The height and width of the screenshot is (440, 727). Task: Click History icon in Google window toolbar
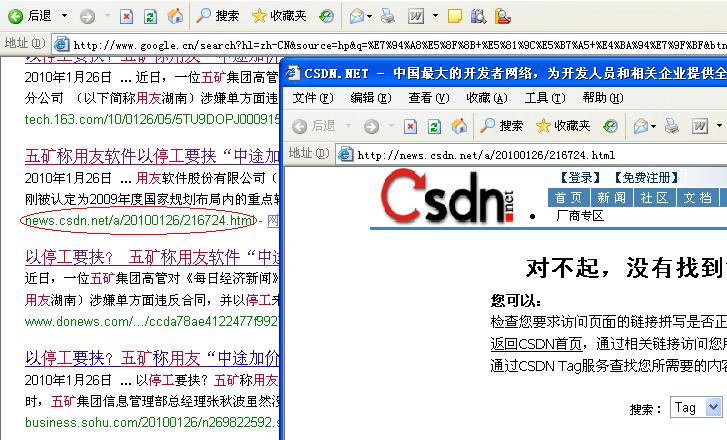[x=326, y=17]
